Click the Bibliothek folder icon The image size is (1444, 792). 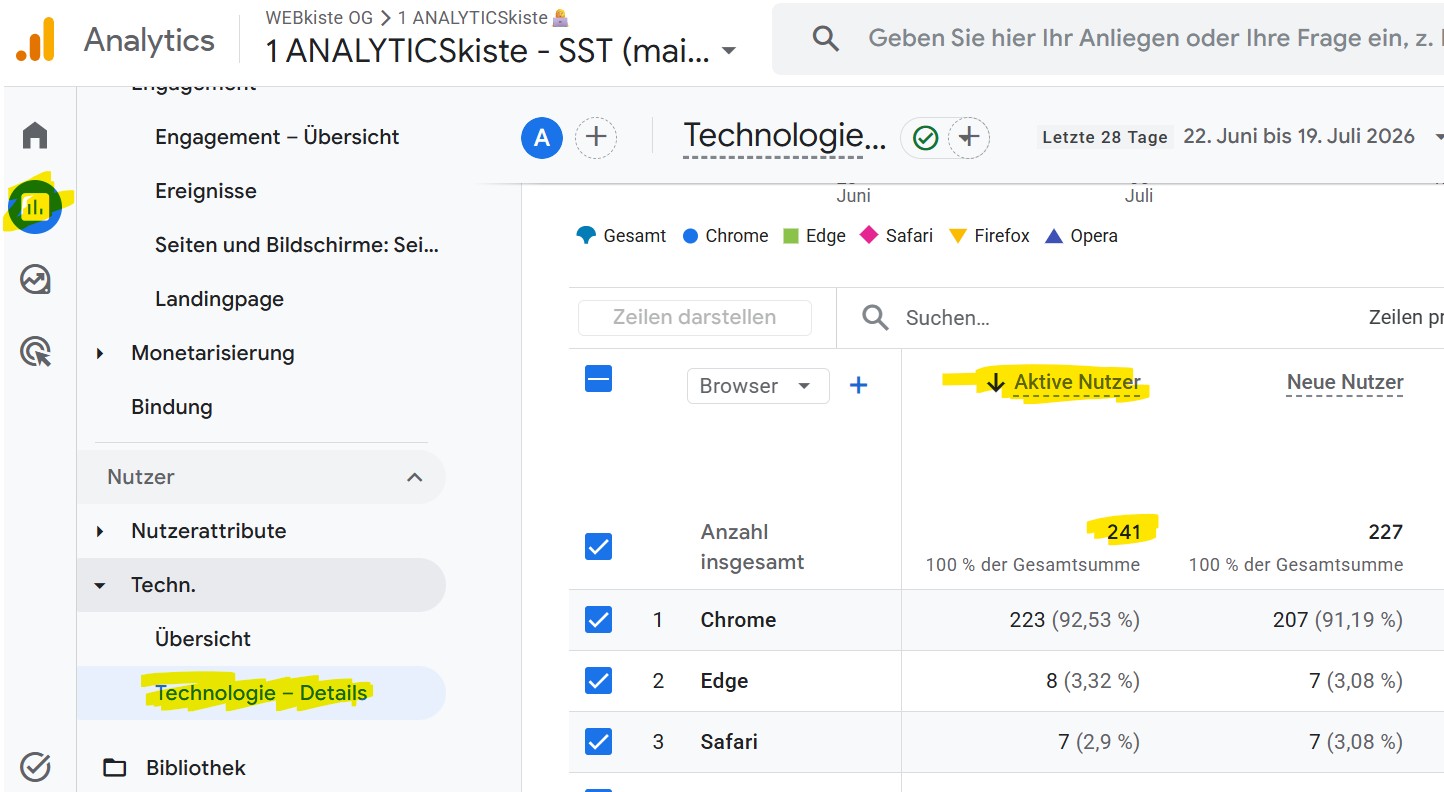(x=115, y=768)
